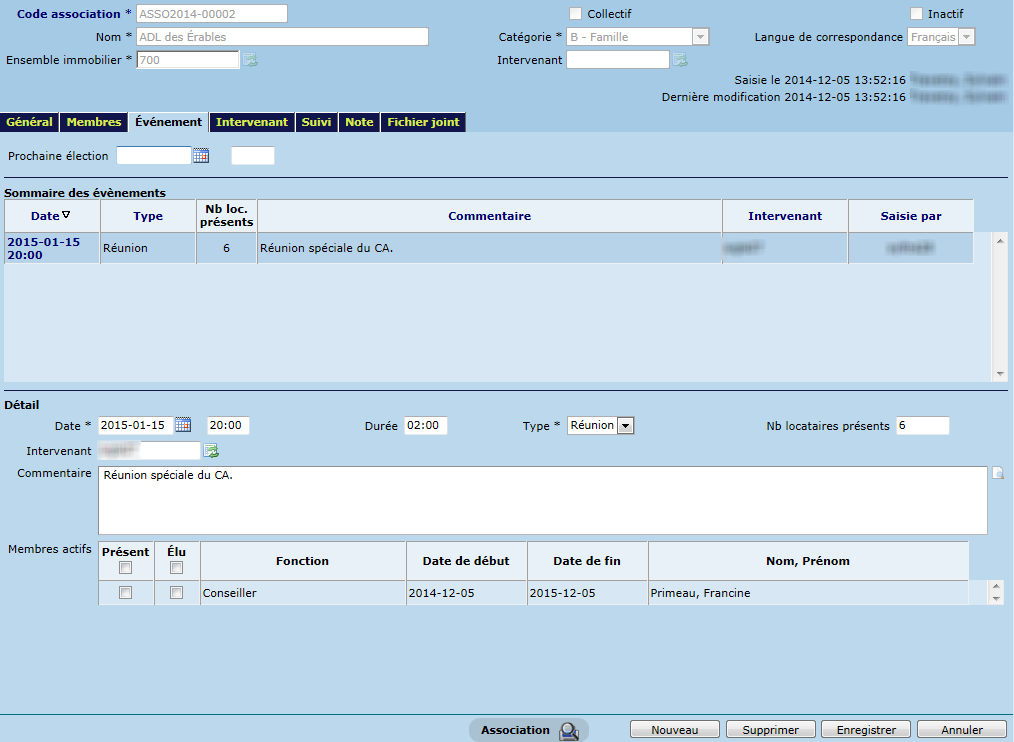Click the Association search magnifier icon
1014x742 pixels.
tap(569, 731)
